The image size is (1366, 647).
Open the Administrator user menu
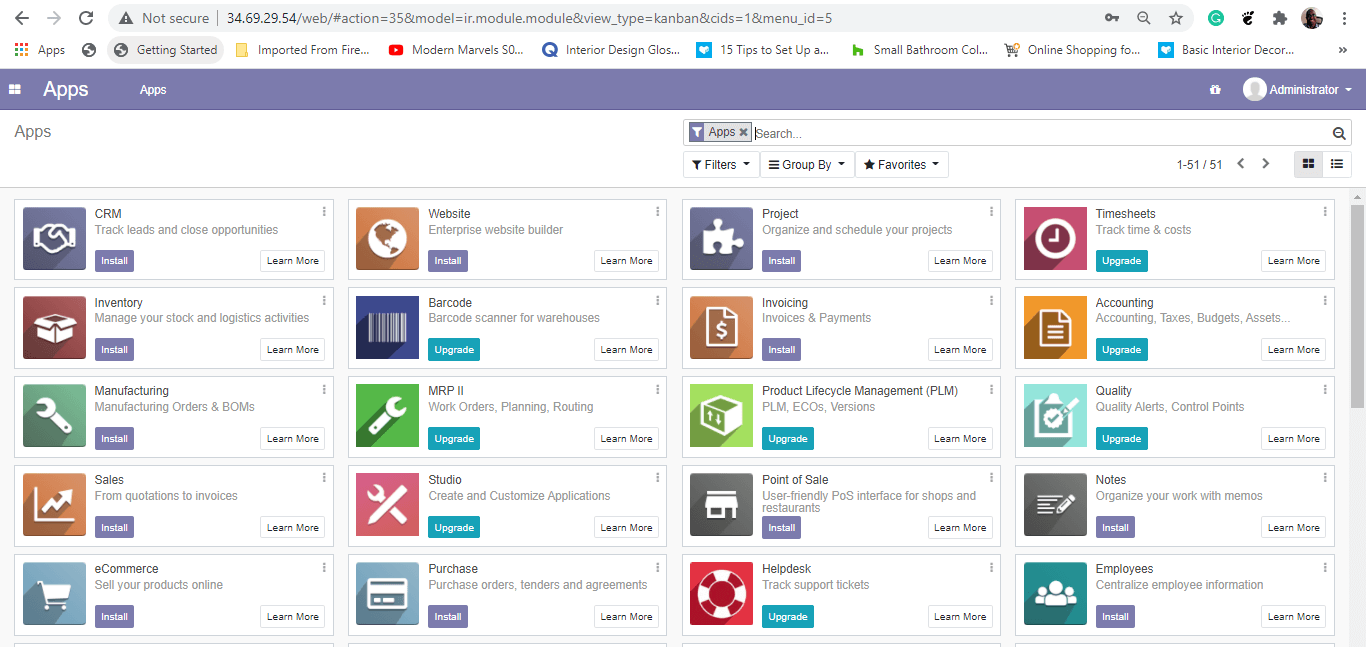pyautogui.click(x=1298, y=90)
